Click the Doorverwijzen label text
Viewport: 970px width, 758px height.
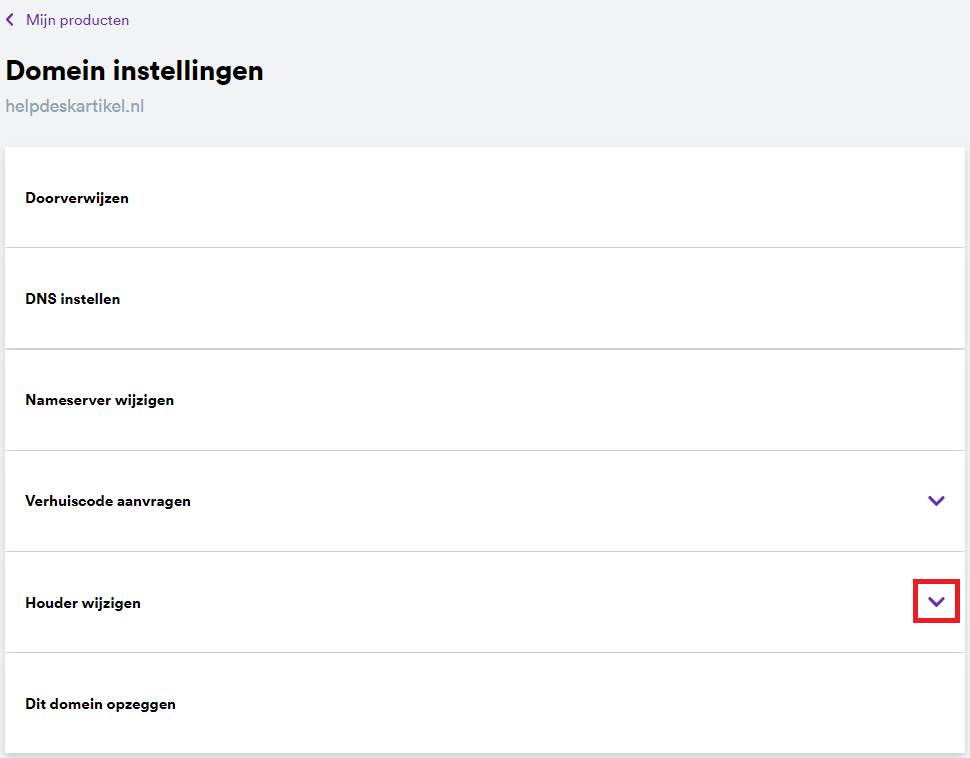pyautogui.click(x=77, y=198)
